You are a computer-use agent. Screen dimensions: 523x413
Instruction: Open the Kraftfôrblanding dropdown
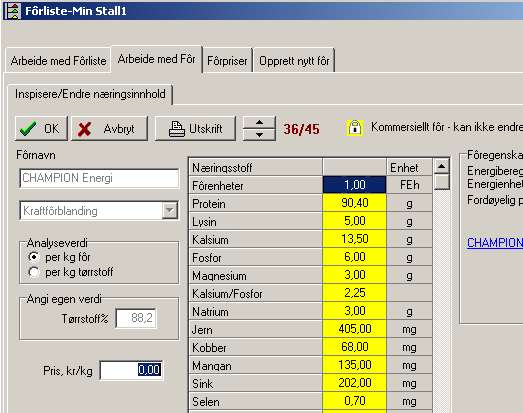tap(170, 211)
